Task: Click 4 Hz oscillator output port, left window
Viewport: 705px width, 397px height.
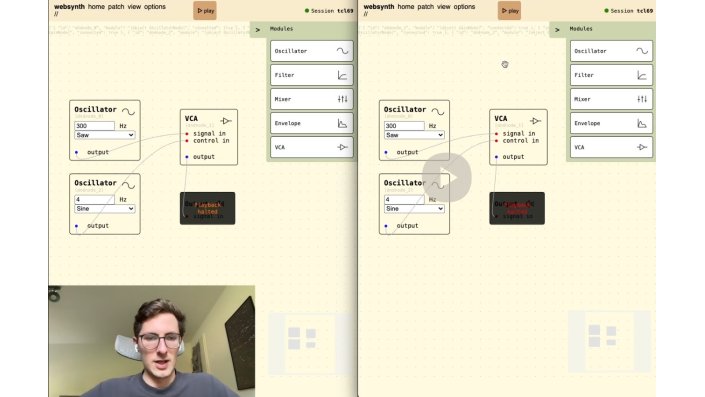Action: [76, 226]
